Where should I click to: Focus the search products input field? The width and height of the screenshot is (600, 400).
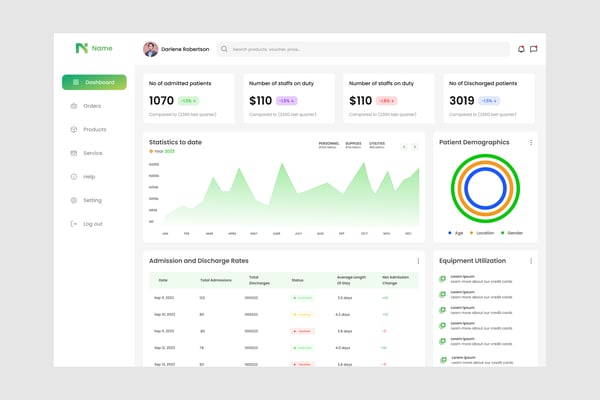tap(363, 49)
